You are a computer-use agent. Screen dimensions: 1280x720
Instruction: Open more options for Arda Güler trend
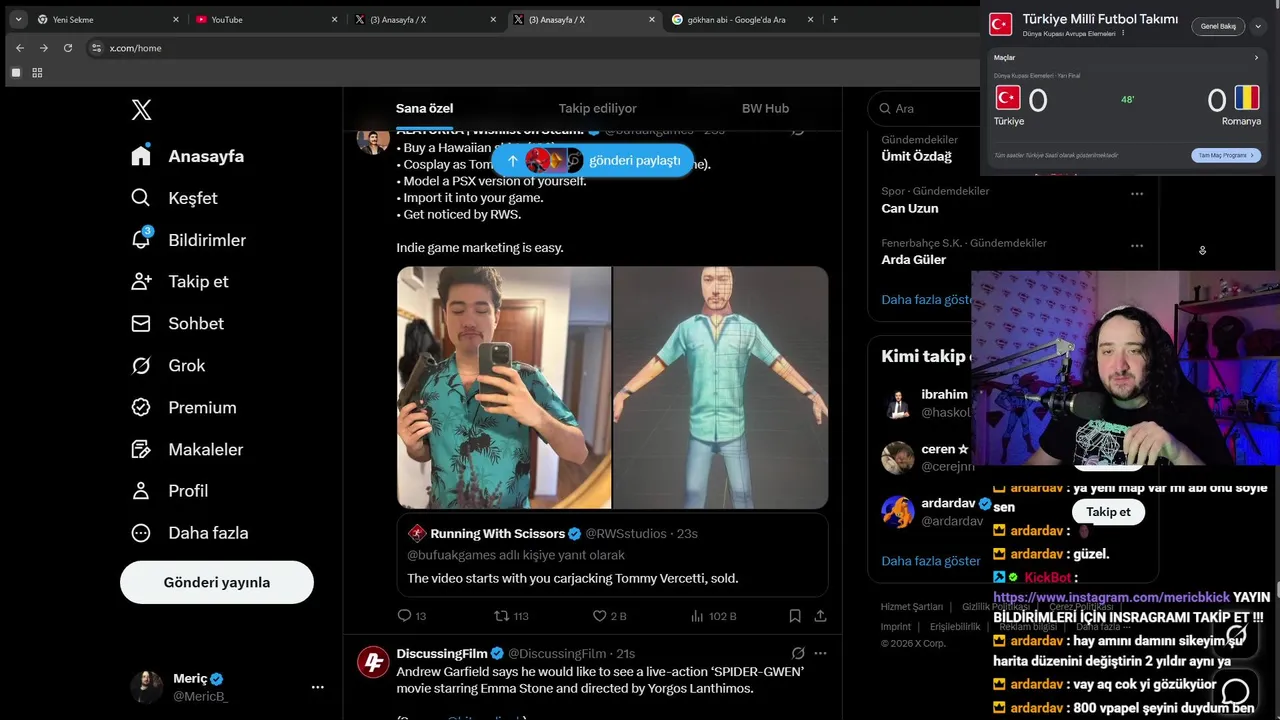(1137, 246)
